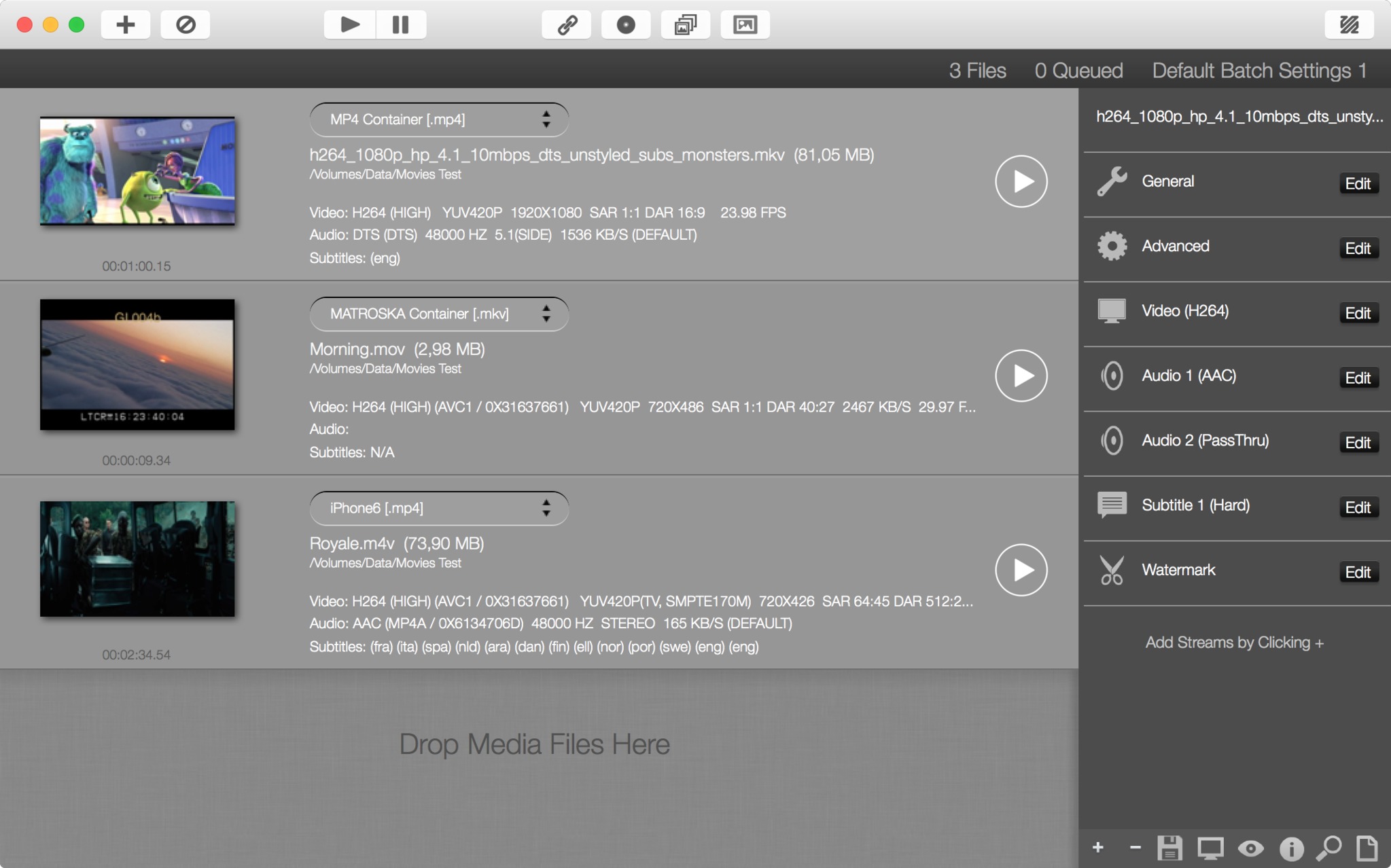This screenshot has width=1391, height=868.
Task: Click the save floppy disk icon
Action: point(1169,848)
